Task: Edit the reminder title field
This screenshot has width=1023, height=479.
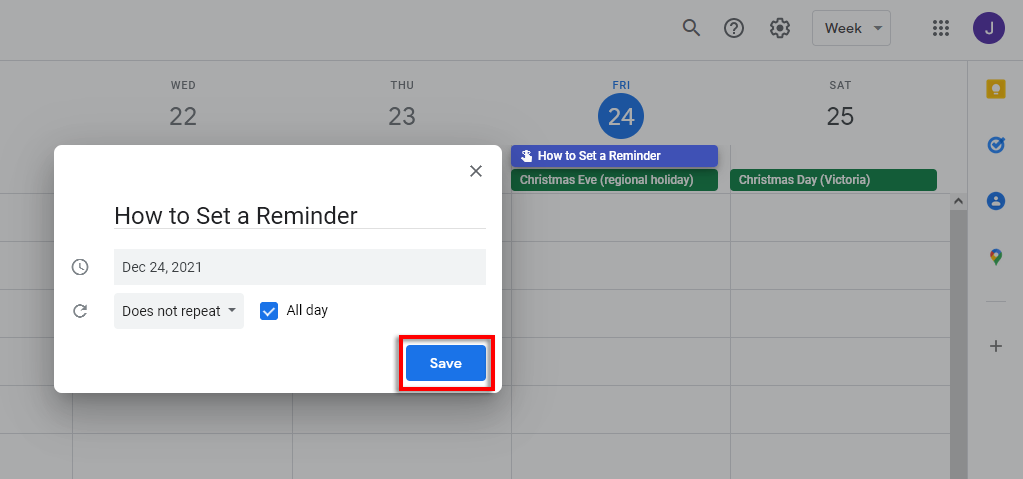Action: (x=299, y=215)
